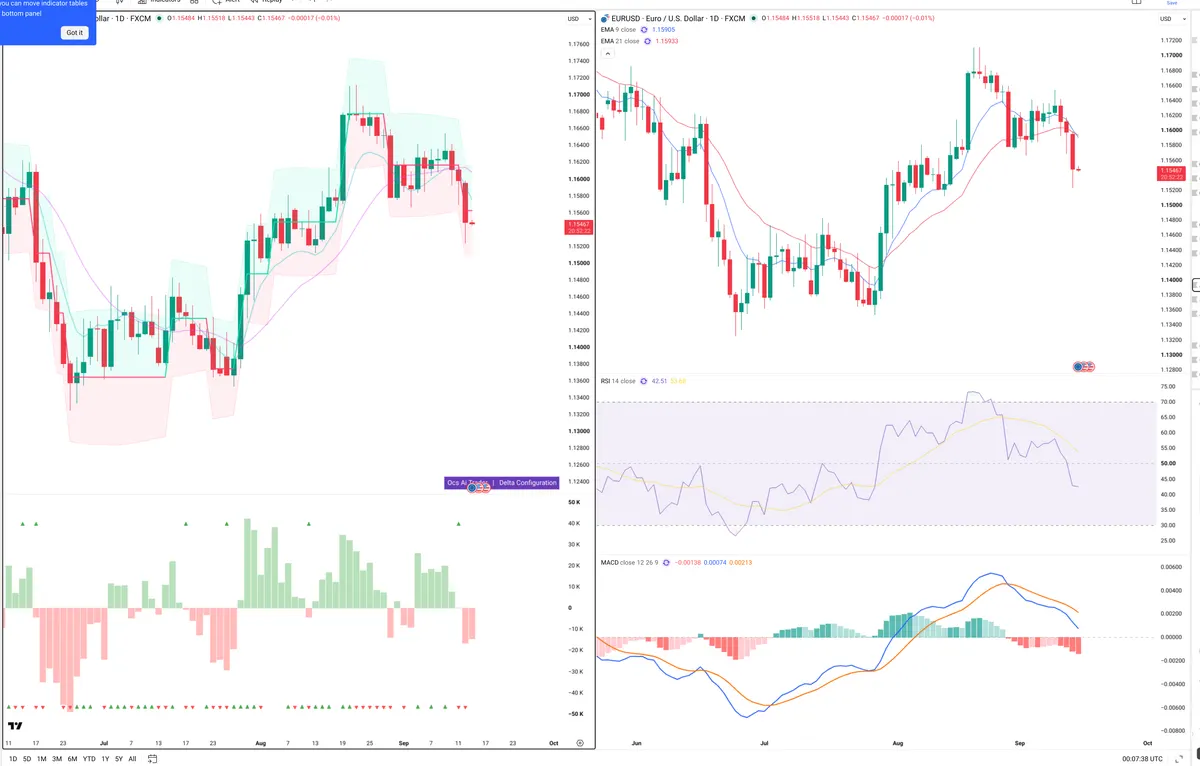The image size is (1200, 766).
Task: Select the YTD time range
Action: click(89, 759)
